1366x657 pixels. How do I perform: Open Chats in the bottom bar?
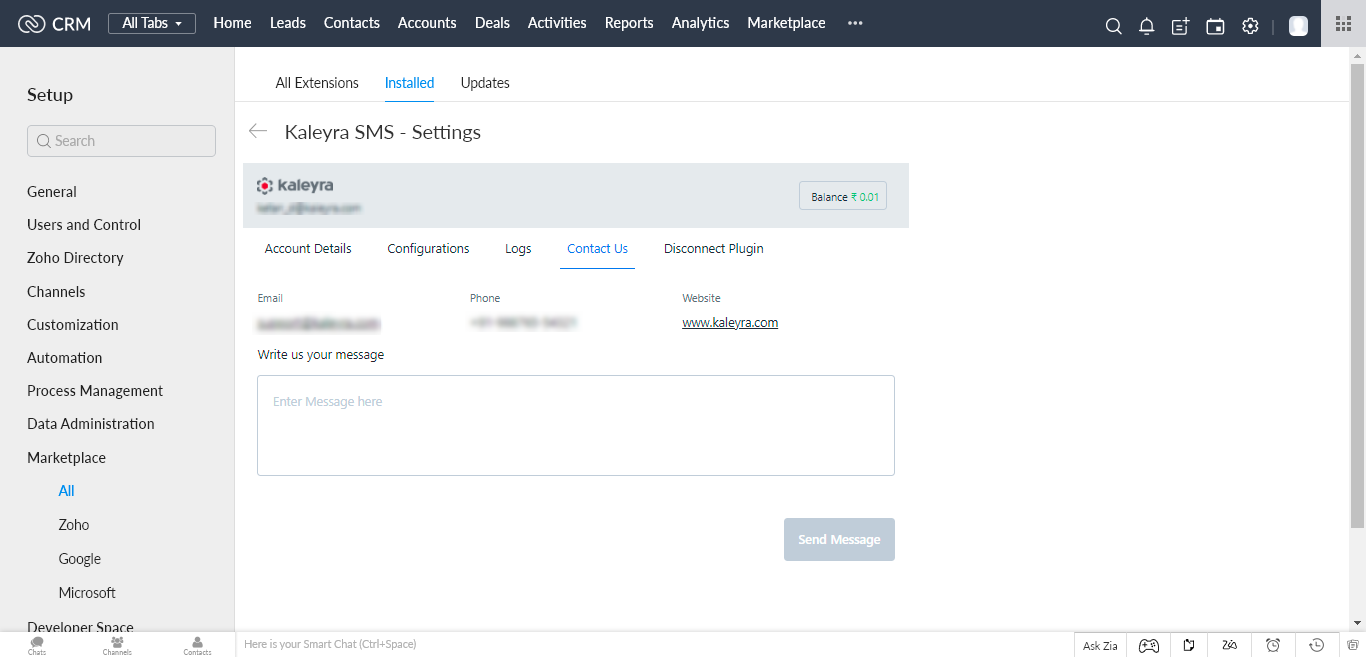coord(37,646)
